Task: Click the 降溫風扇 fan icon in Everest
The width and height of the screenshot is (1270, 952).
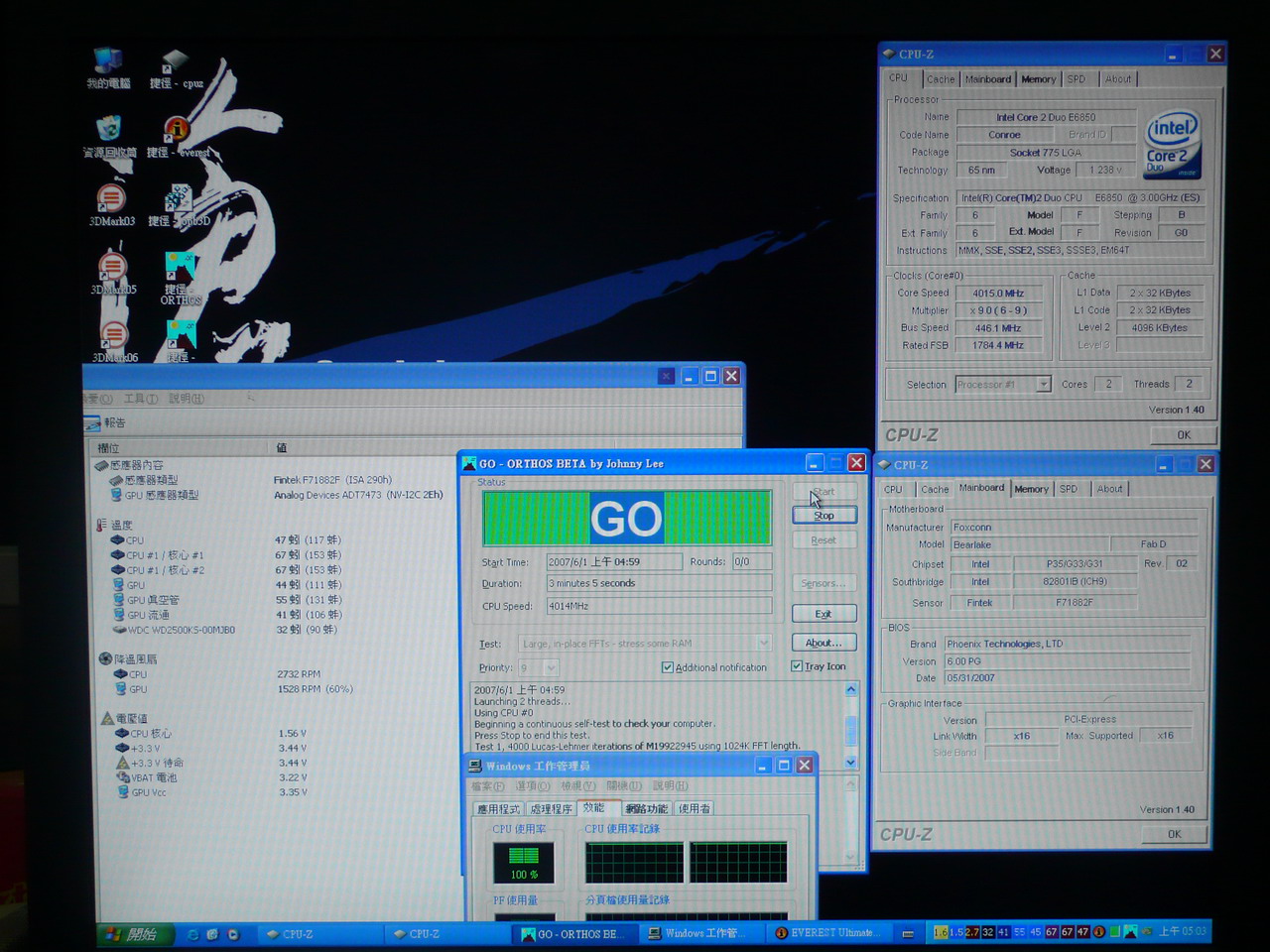Action: point(105,658)
